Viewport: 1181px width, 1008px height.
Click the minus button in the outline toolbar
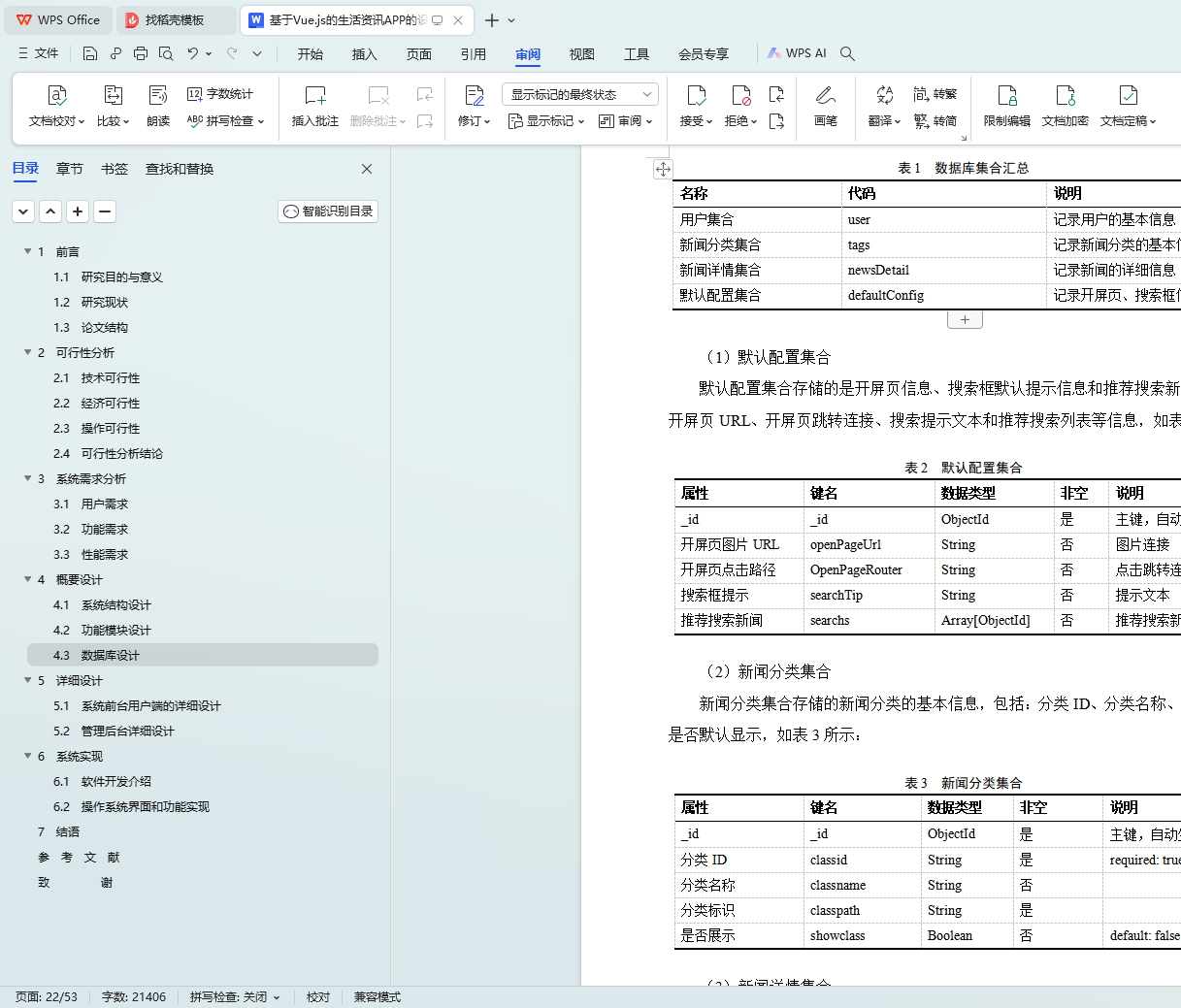pyautogui.click(x=105, y=211)
